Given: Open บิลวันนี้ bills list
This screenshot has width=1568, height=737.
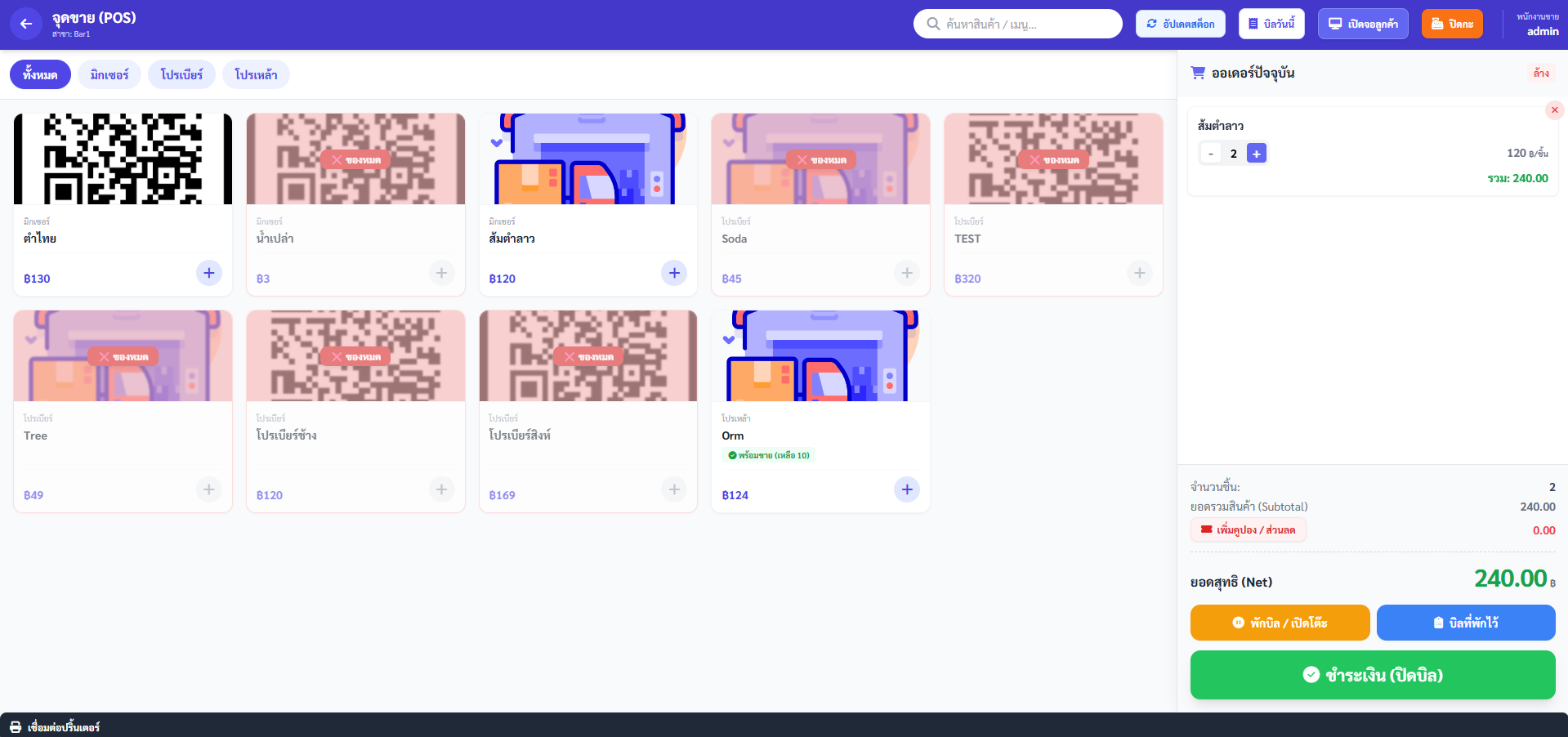Looking at the screenshot, I should pyautogui.click(x=1271, y=24).
